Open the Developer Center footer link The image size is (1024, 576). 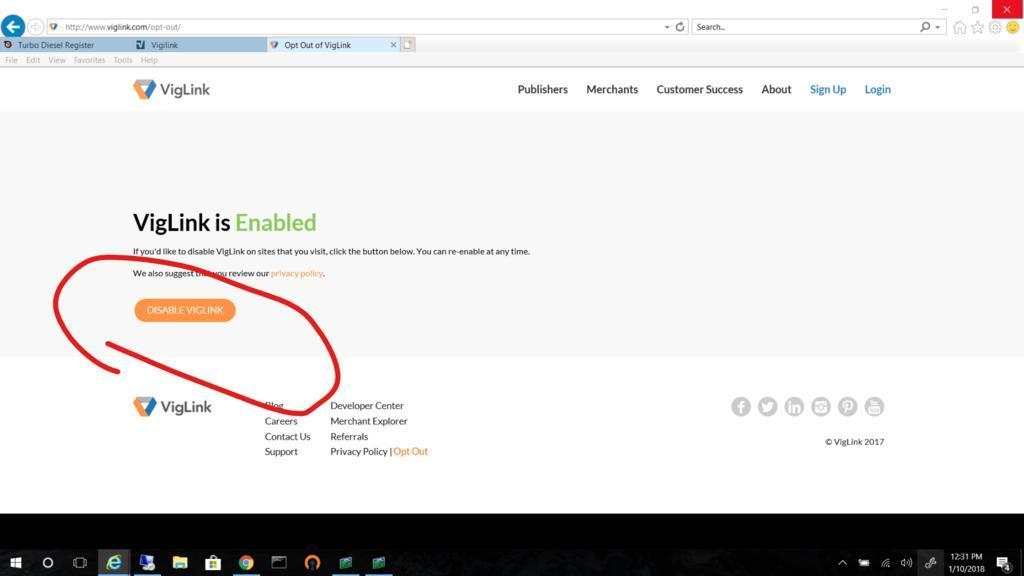coord(366,406)
